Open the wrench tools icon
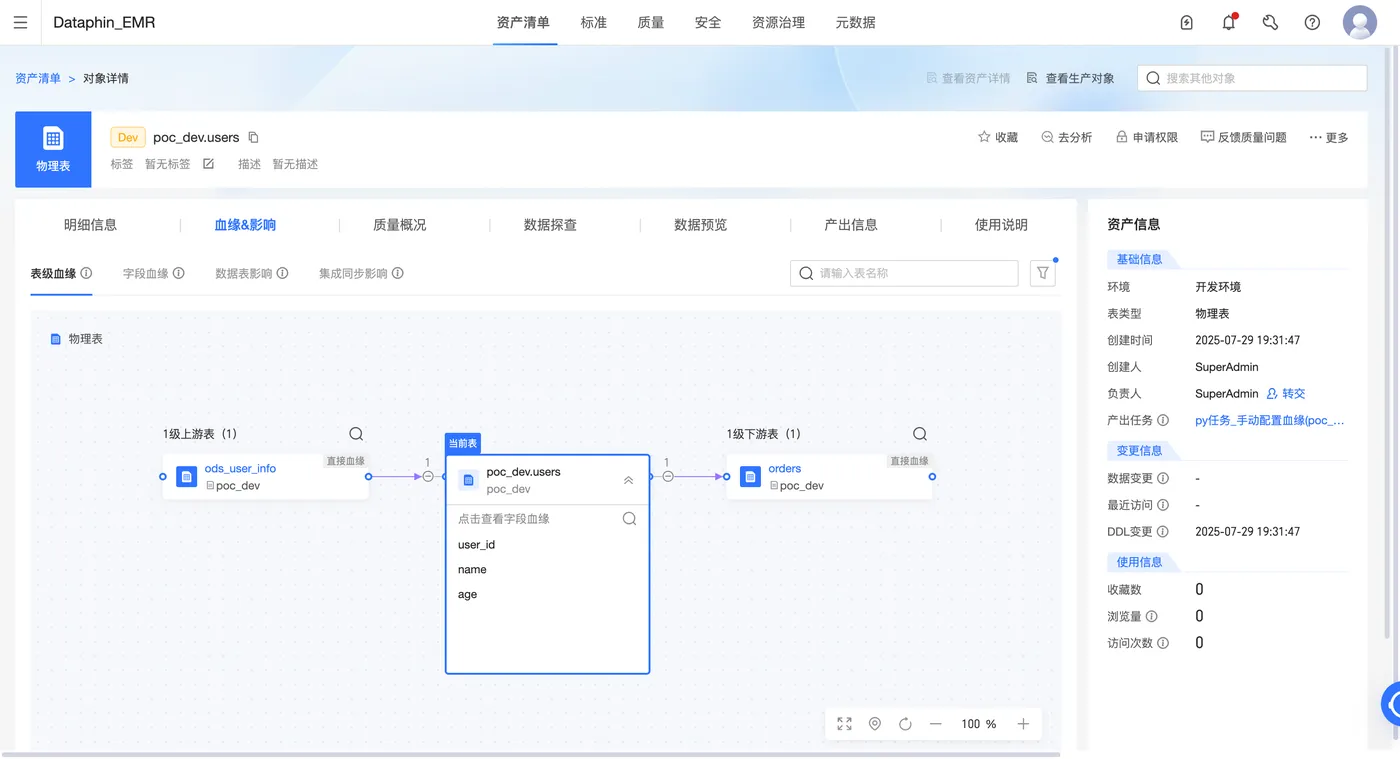Viewport: 1400px width, 759px height. point(1270,22)
